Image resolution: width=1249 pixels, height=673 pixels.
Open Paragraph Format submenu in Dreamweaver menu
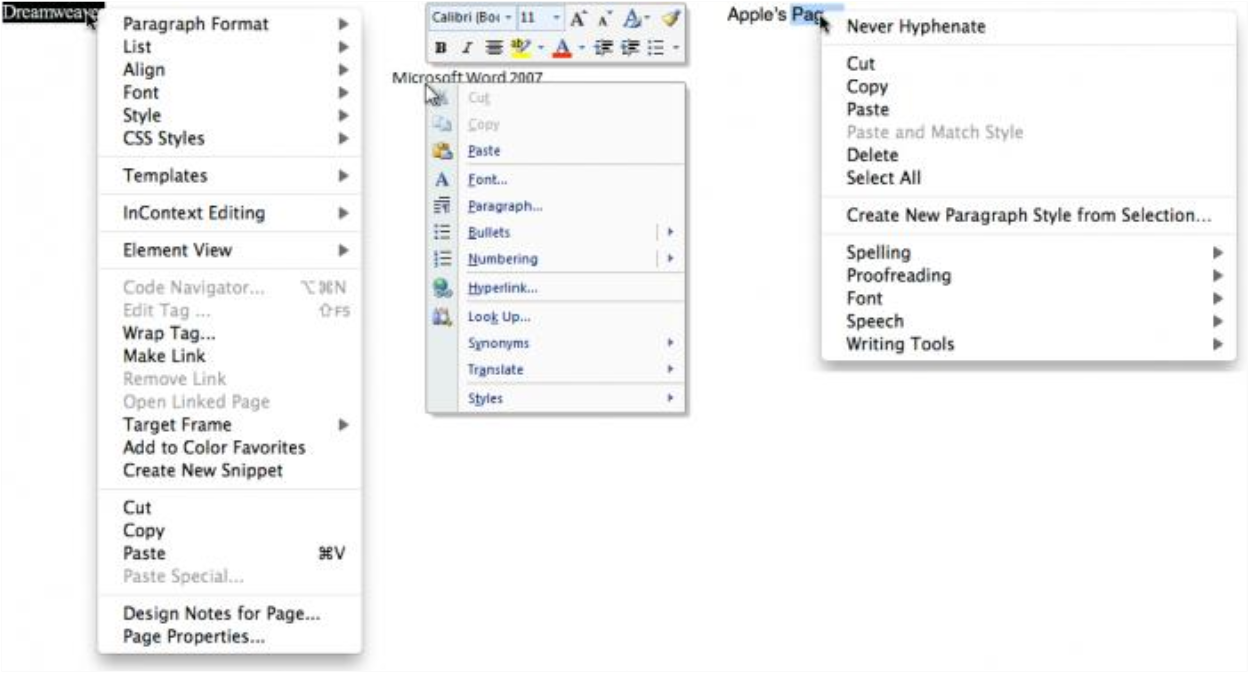click(x=230, y=24)
